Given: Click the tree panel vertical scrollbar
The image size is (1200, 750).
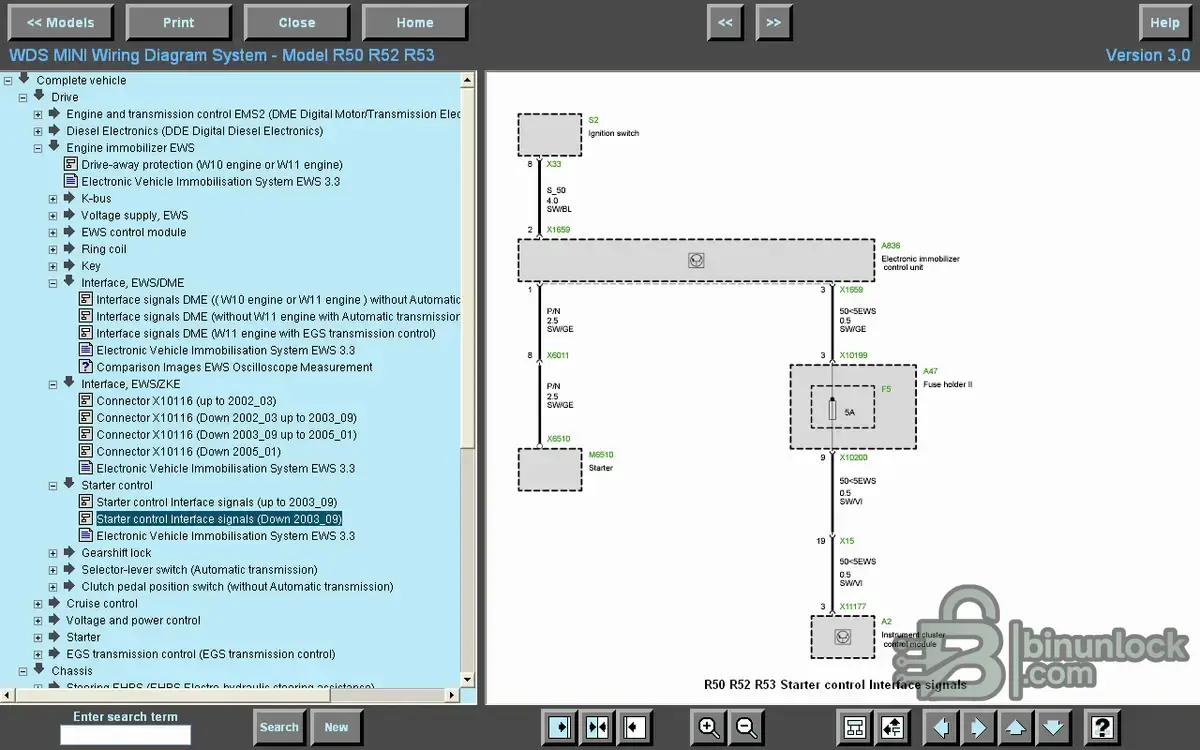Looking at the screenshot, I should pos(468,380).
